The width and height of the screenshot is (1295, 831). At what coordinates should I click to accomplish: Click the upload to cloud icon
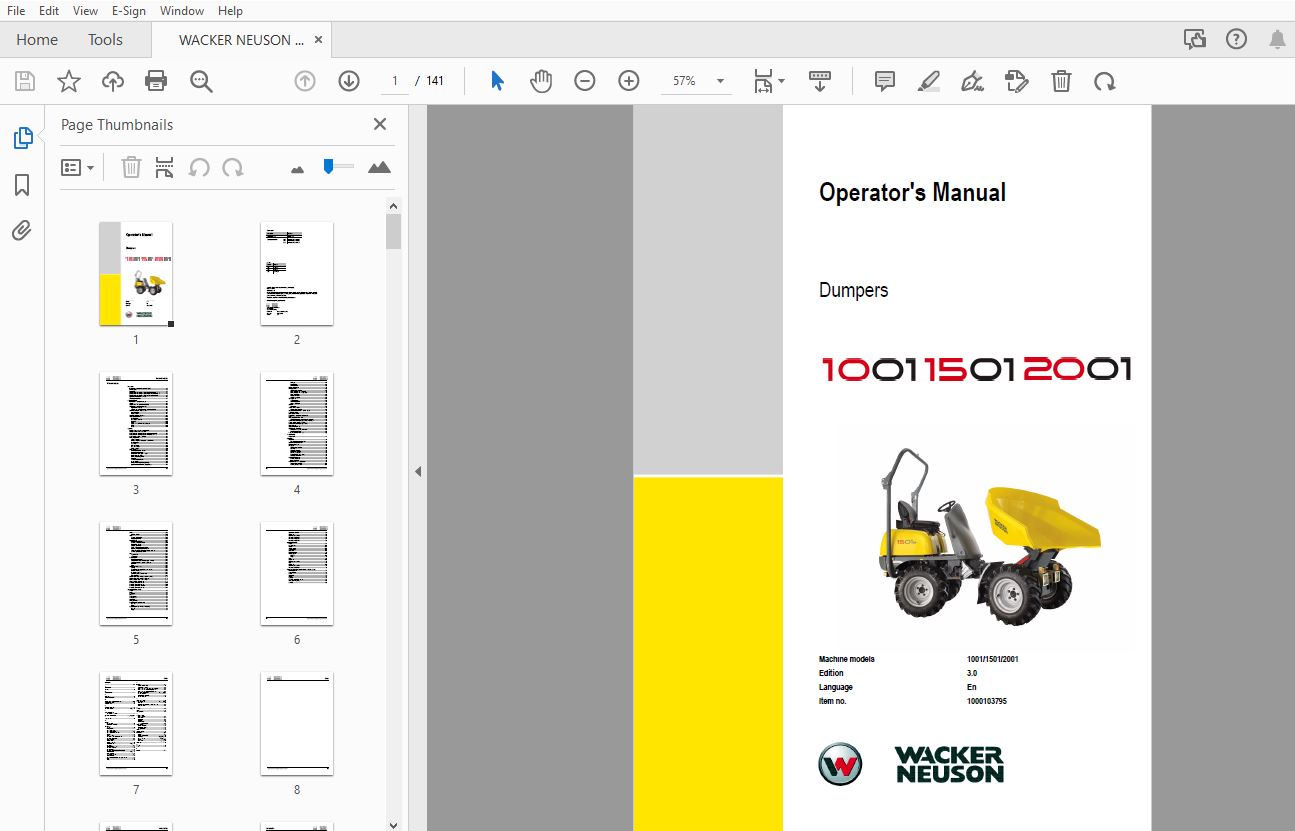[x=113, y=81]
